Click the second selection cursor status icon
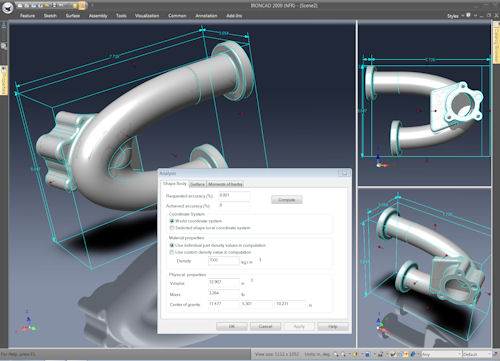 pos(343,354)
